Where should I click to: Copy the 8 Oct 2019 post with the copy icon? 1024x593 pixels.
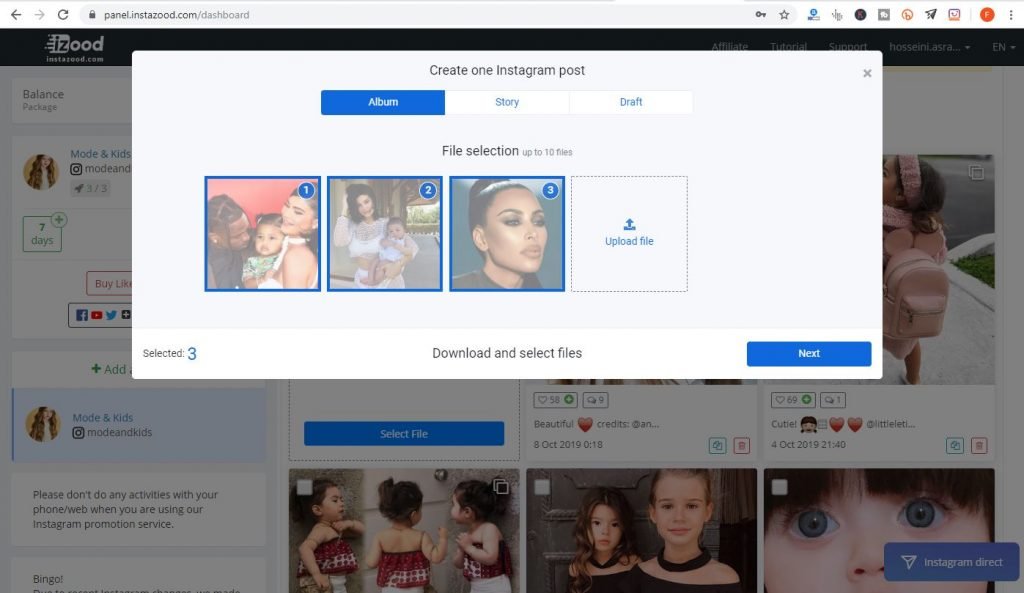717,445
